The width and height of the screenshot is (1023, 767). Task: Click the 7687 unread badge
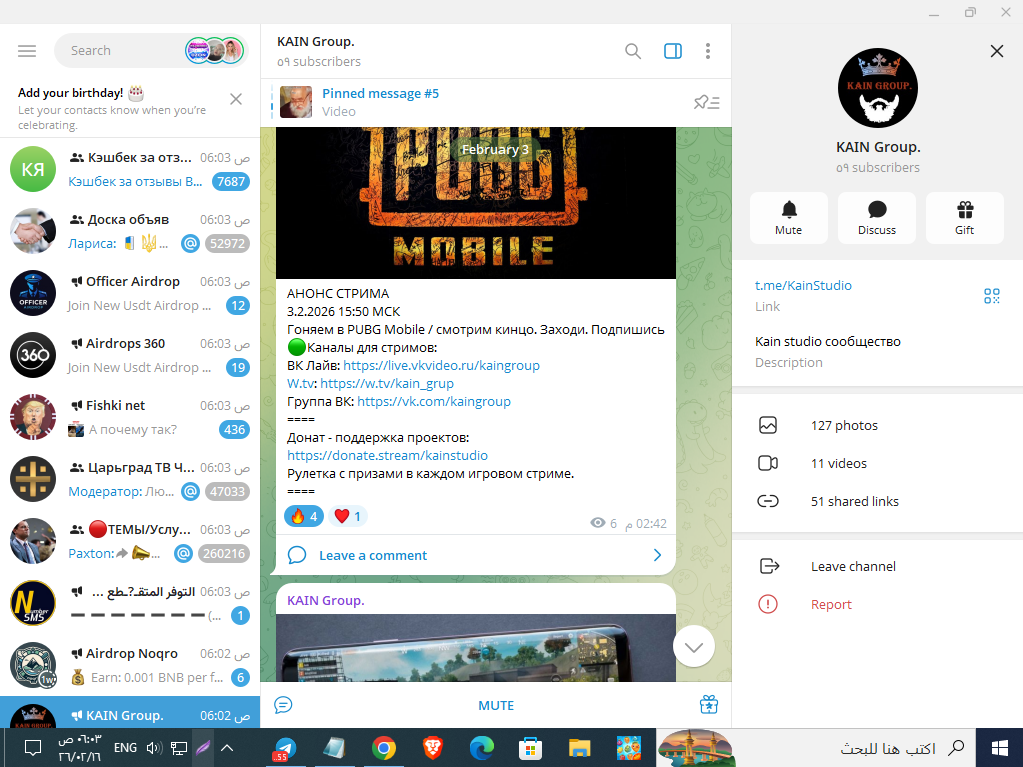pos(231,181)
